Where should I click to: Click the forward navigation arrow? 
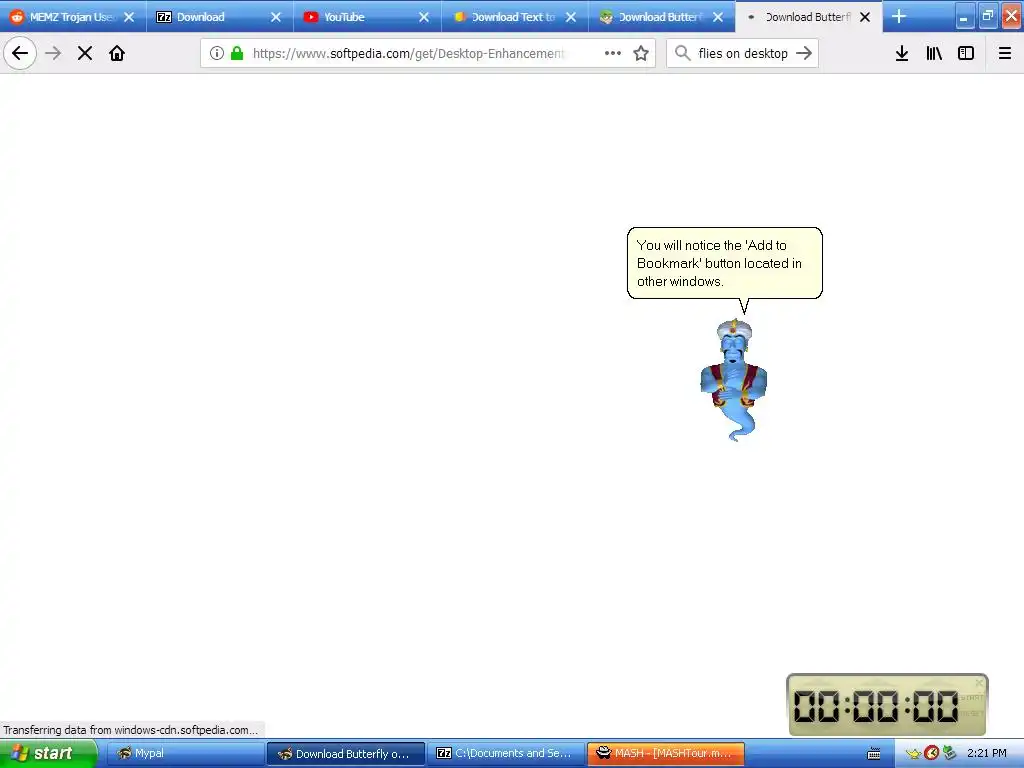(54, 53)
